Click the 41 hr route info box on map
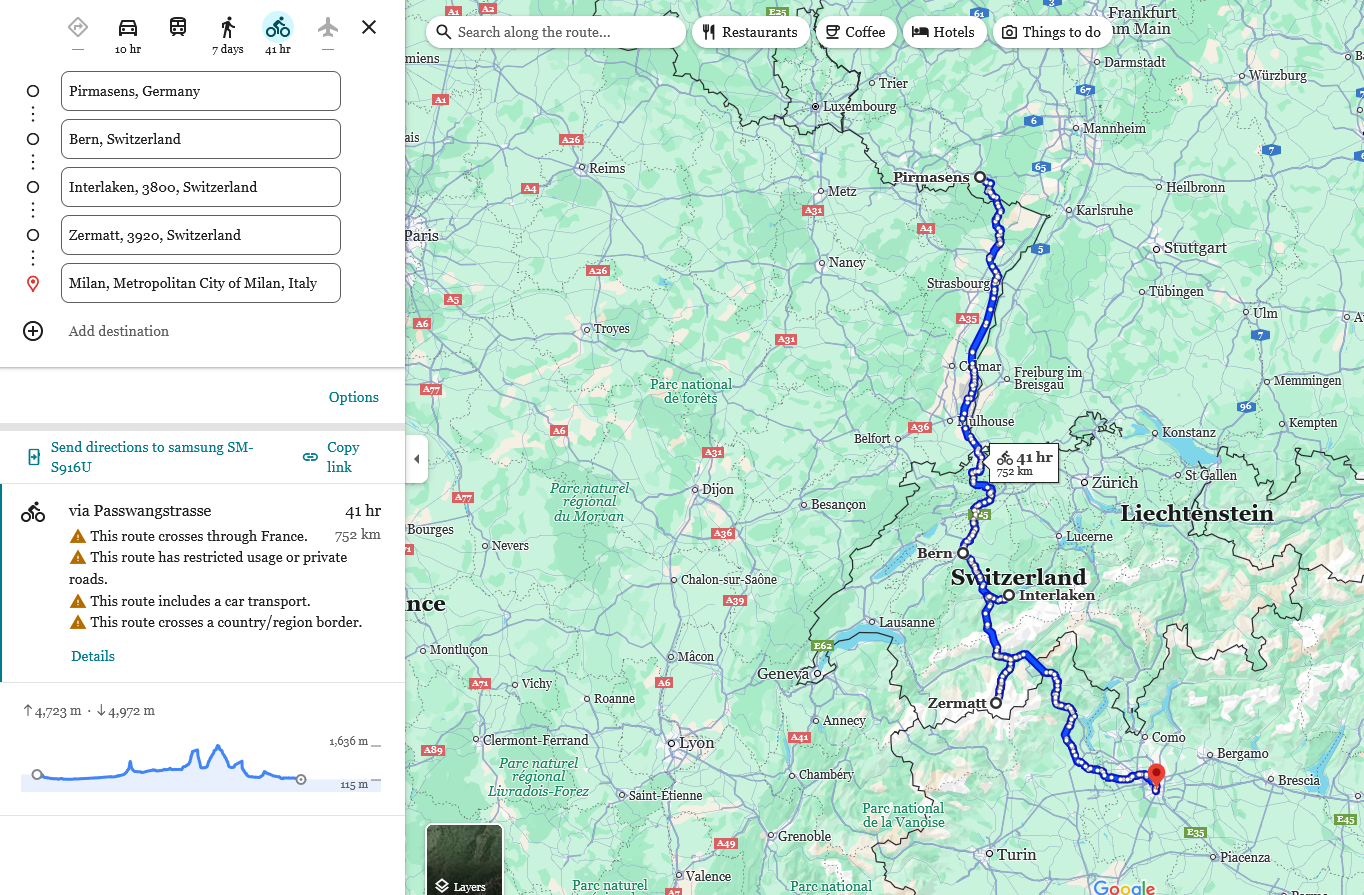Viewport: 1364px width, 895px height. (1024, 463)
